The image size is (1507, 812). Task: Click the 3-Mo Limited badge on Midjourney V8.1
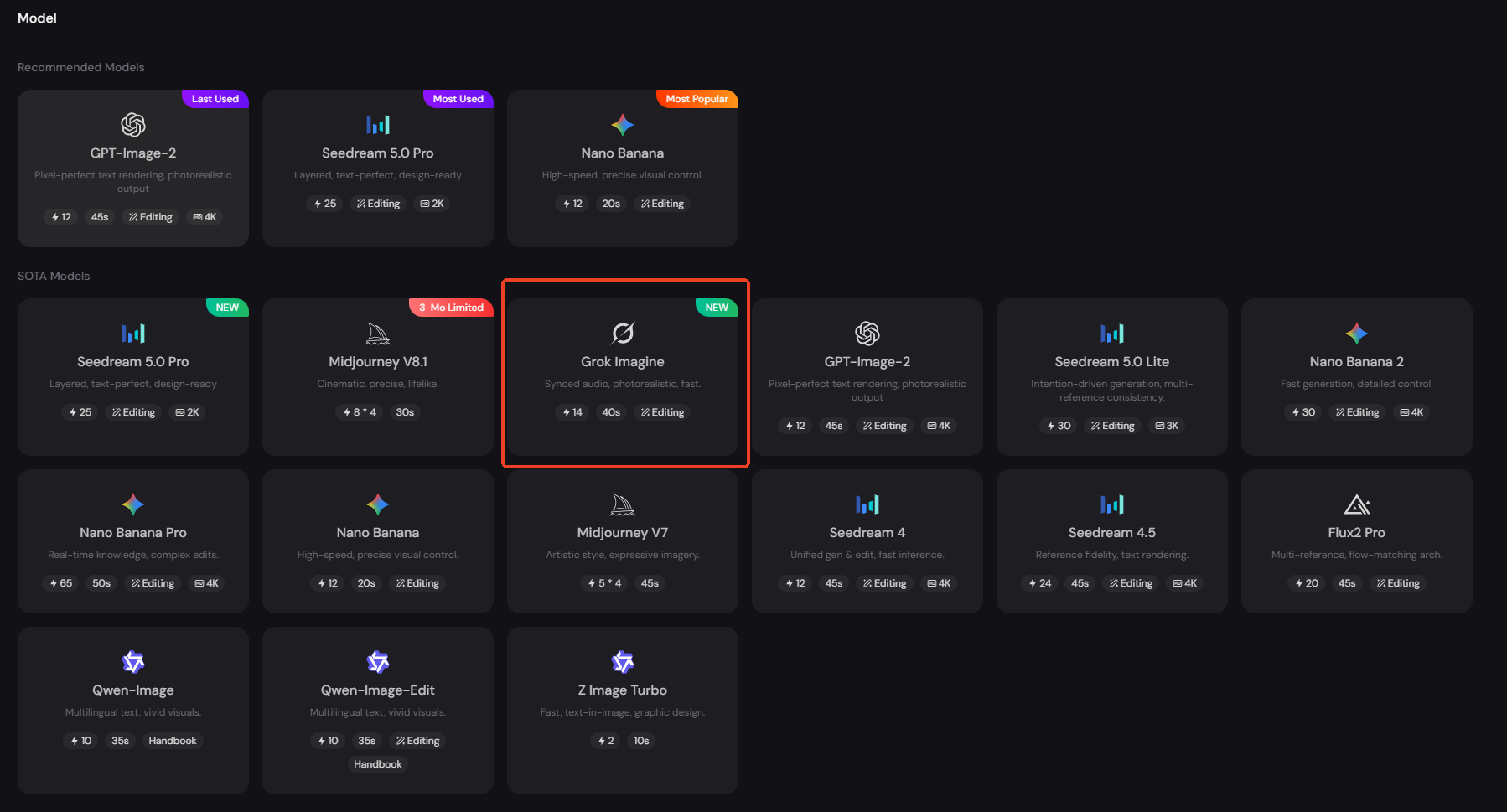point(451,308)
